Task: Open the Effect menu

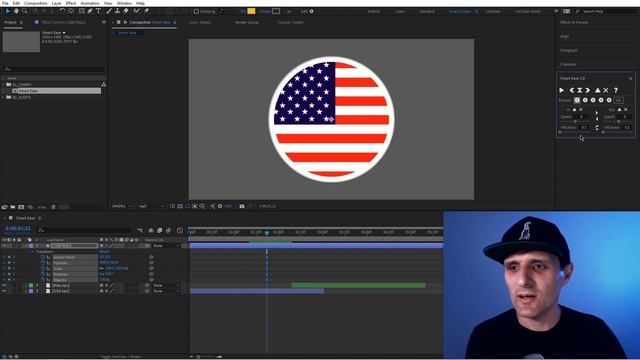Action: click(x=71, y=3)
